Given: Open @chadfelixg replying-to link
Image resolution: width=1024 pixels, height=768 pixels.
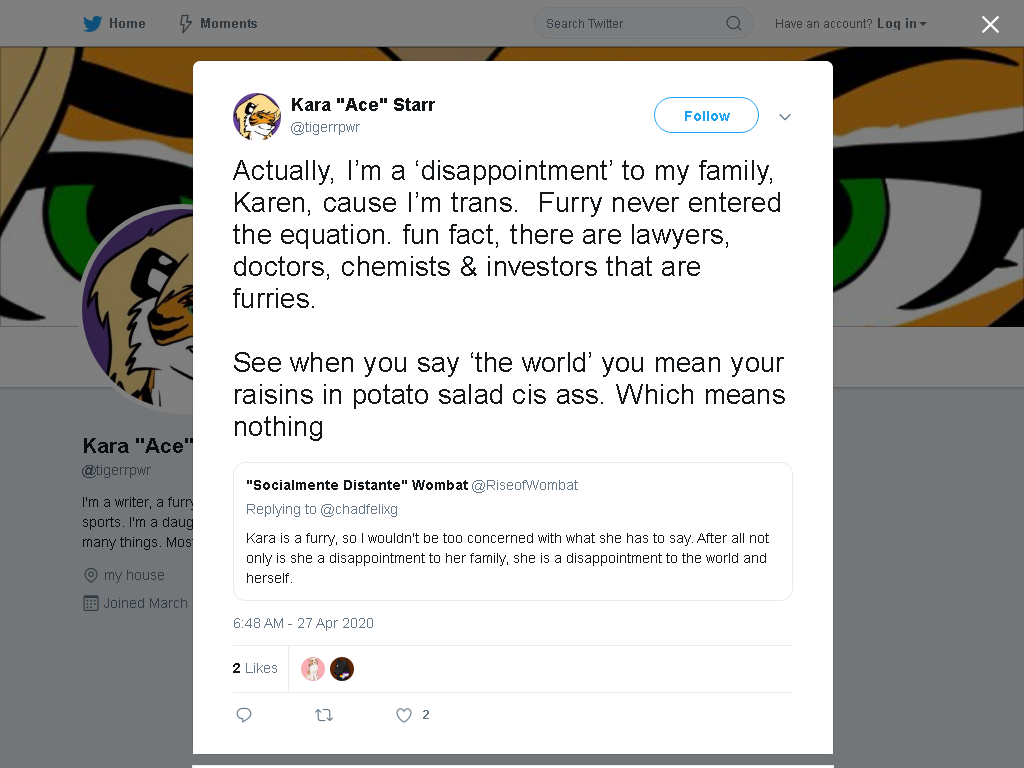Looking at the screenshot, I should (359, 509).
